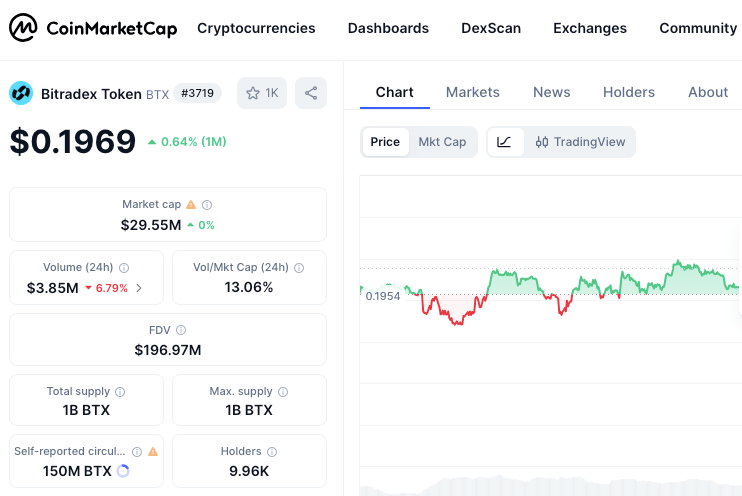Click the $0.1969 price value
Image resolution: width=742 pixels, height=496 pixels.
click(73, 142)
